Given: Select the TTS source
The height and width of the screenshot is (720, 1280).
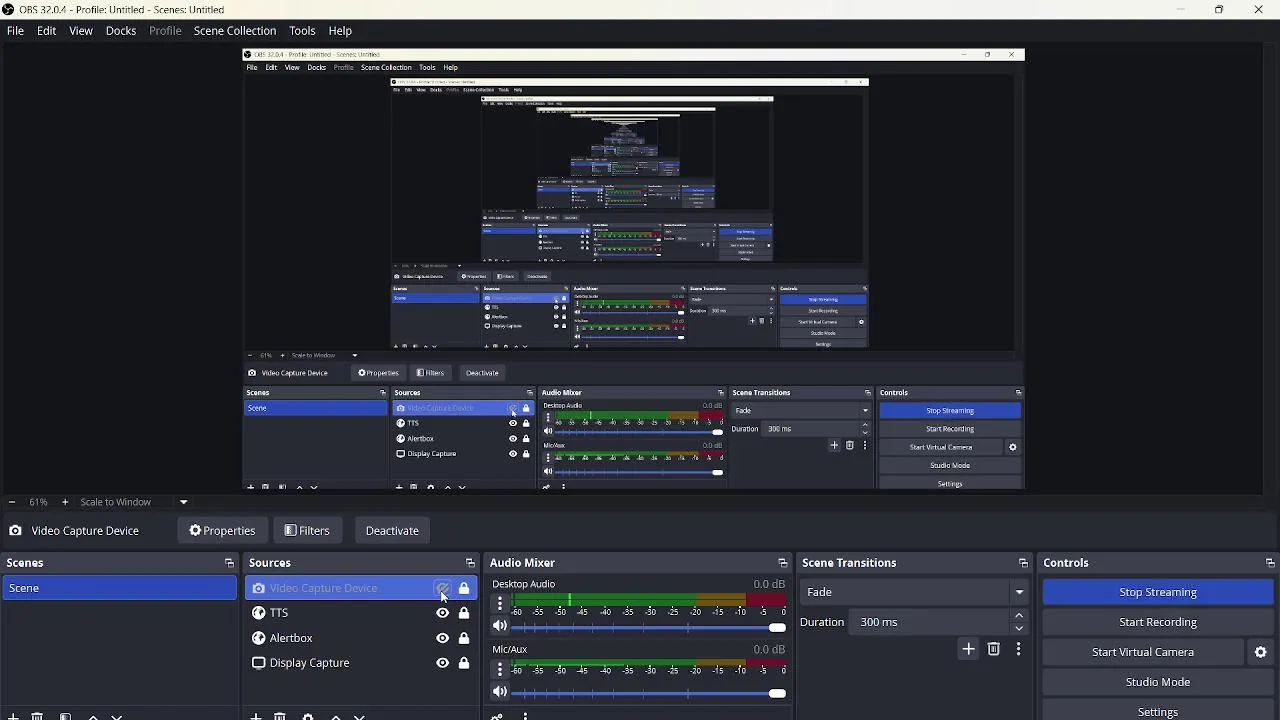Looking at the screenshot, I should tap(279, 613).
